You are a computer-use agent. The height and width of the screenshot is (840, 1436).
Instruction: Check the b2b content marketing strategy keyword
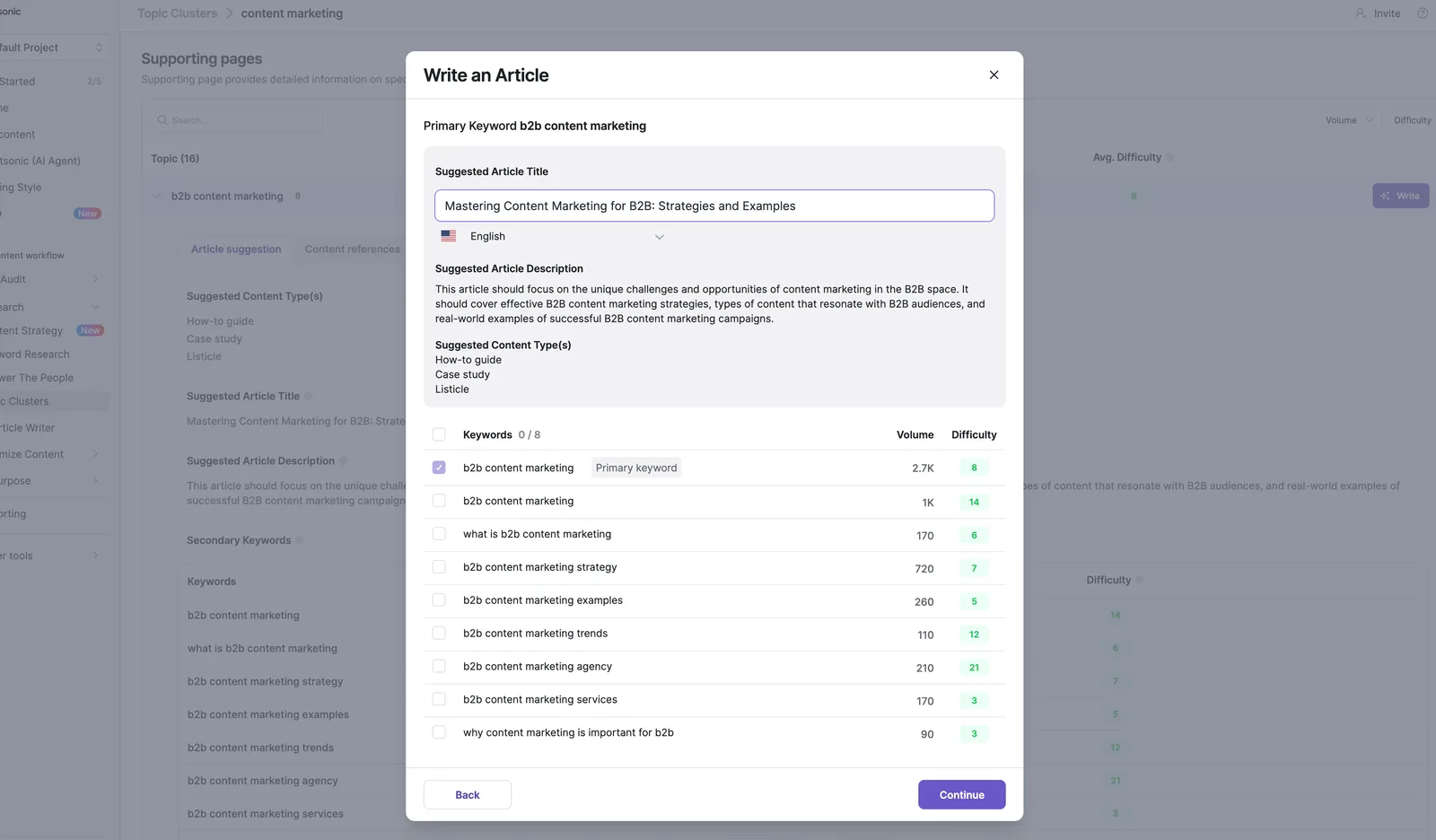click(439, 567)
